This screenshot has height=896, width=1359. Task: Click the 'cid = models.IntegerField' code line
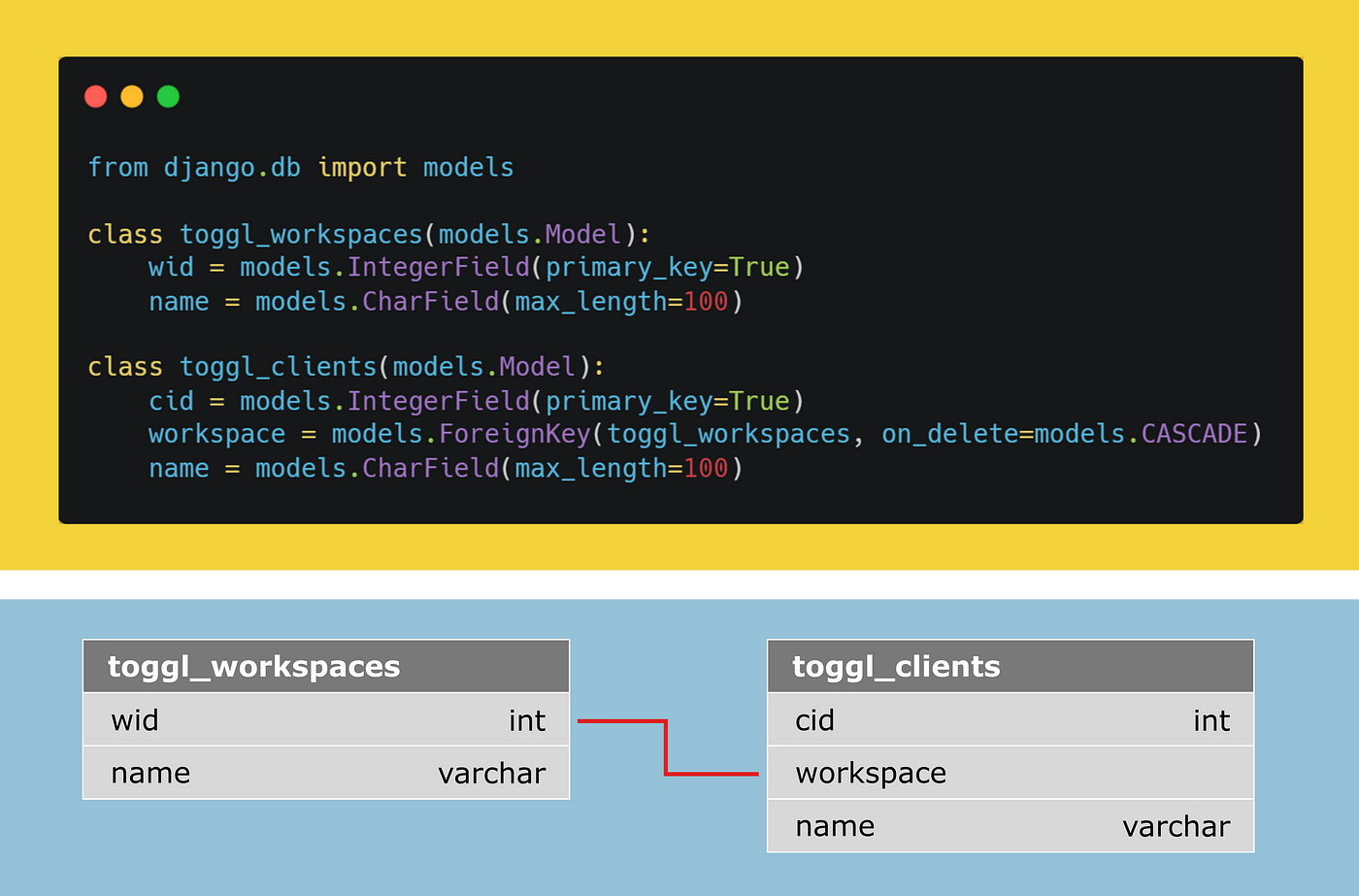pyautogui.click(x=477, y=402)
